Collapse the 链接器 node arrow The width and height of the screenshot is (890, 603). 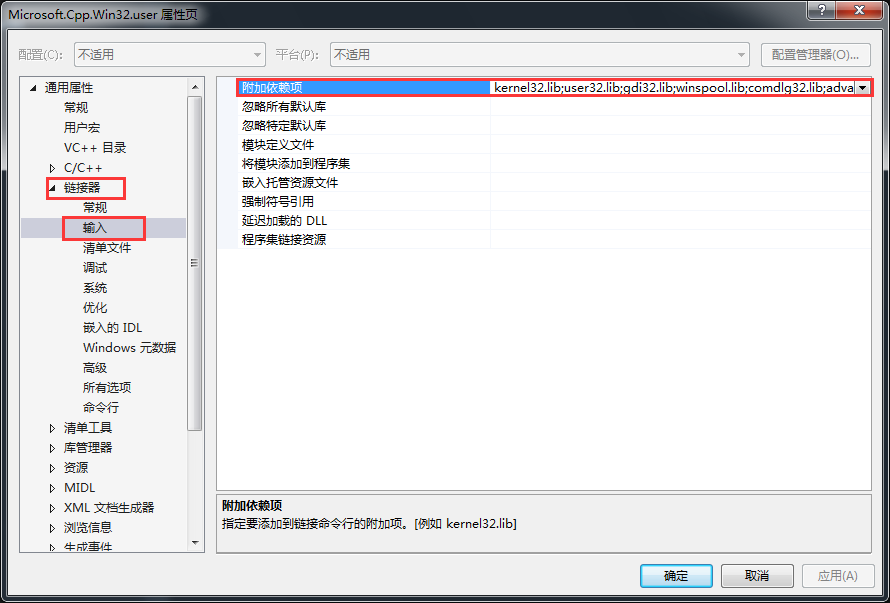tap(53, 188)
